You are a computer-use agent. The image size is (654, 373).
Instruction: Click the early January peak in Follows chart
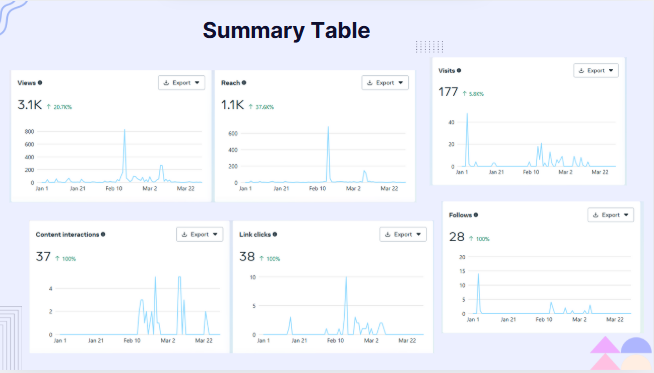point(478,275)
